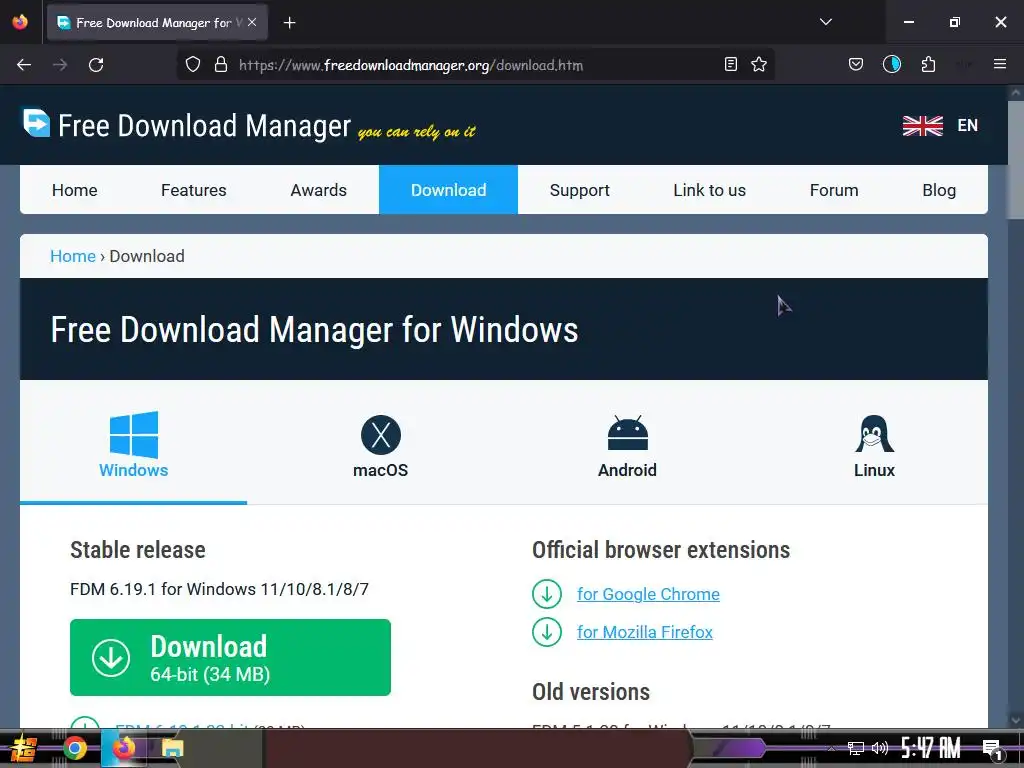Click the Official browser extensions heading
Screen dimensions: 1024x768
click(x=661, y=550)
